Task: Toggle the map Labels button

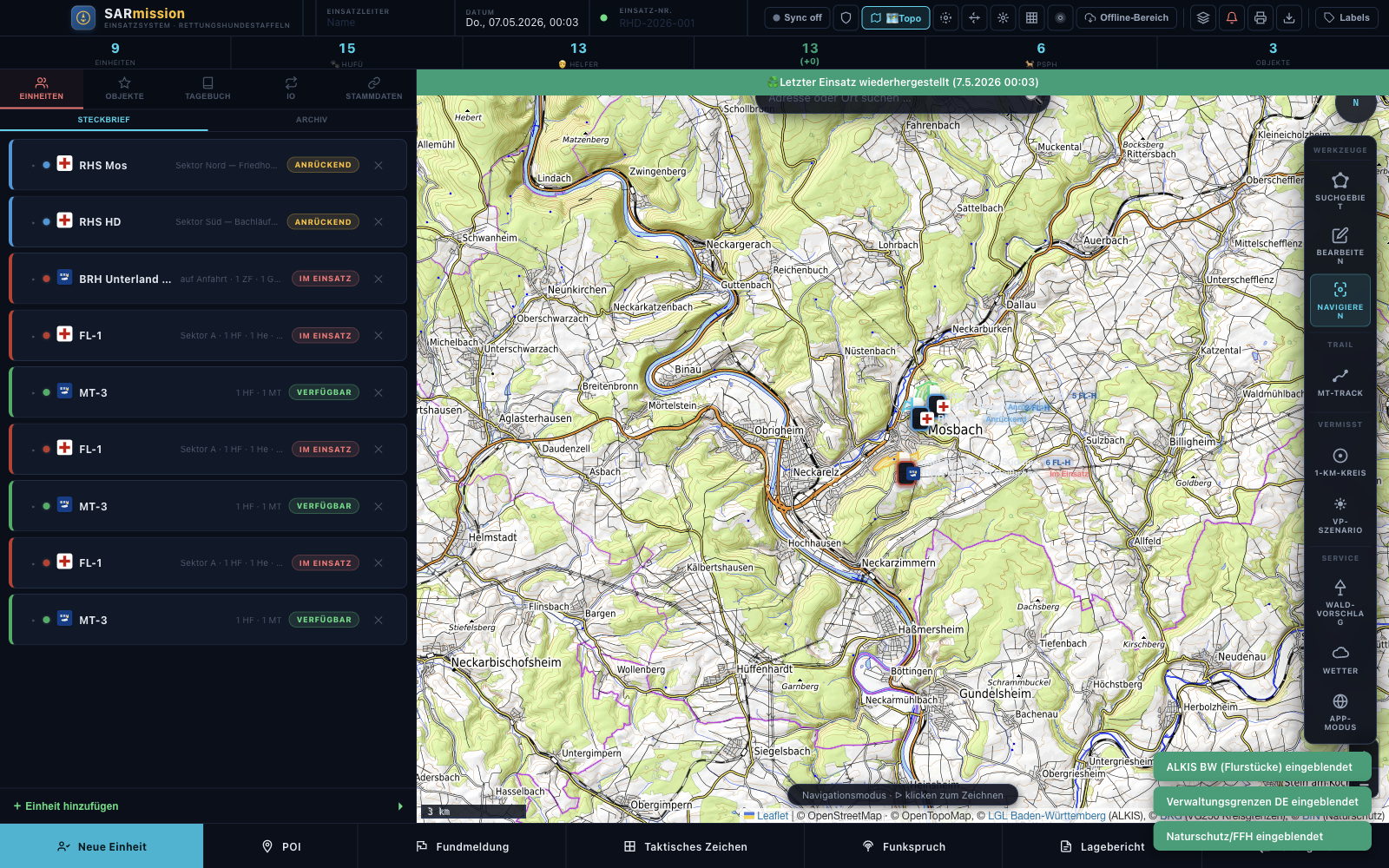Action: tap(1346, 17)
